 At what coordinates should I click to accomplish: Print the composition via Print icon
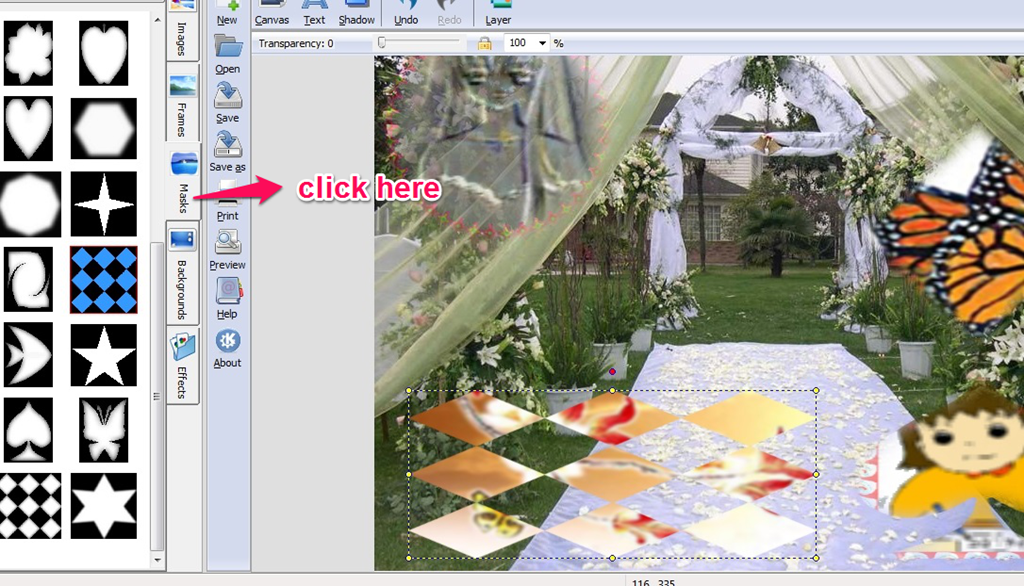227,201
